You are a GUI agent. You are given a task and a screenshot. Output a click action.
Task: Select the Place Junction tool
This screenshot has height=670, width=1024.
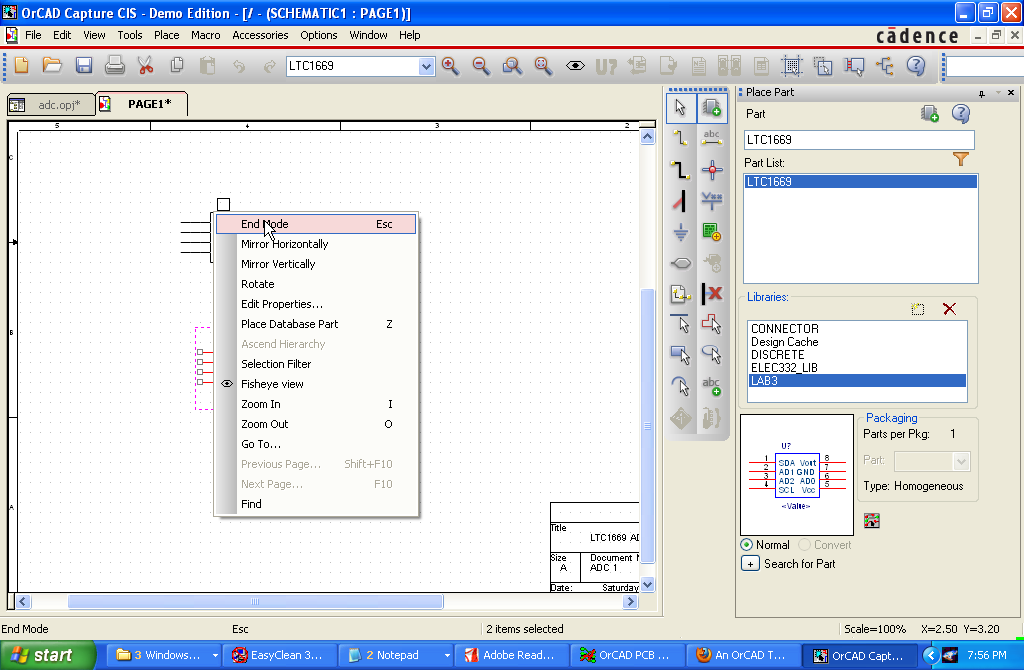point(712,170)
